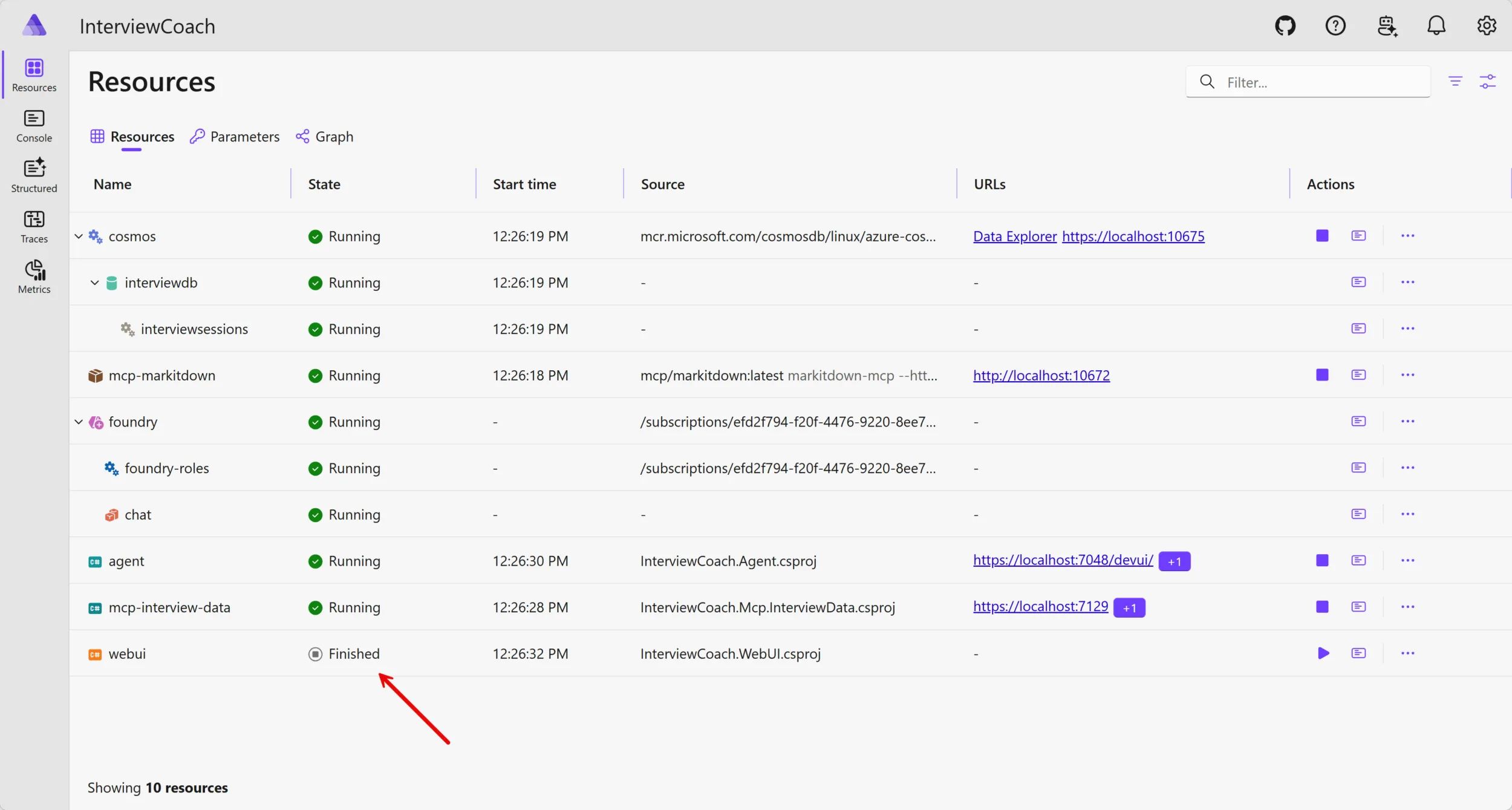
Task: View console logs for foundry
Action: coord(1358,422)
